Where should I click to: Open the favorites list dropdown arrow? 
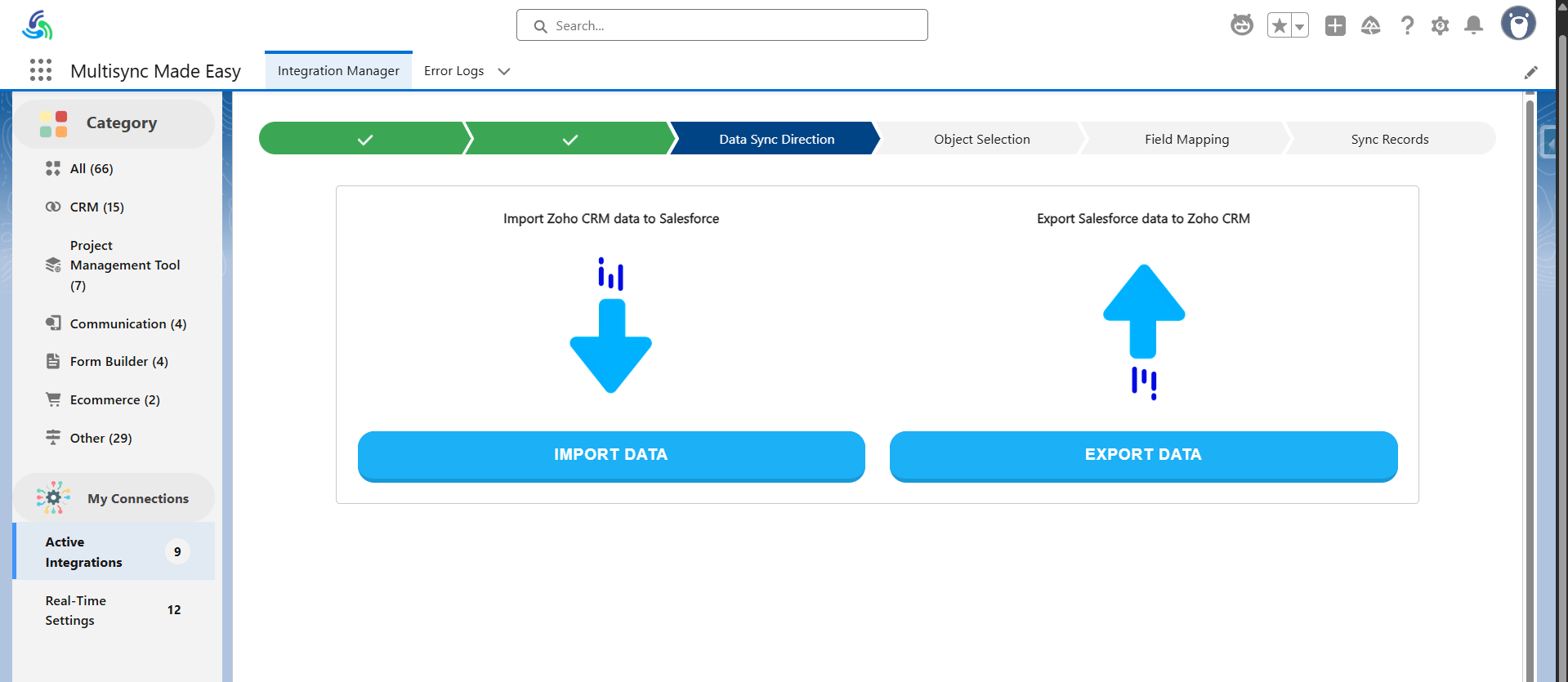click(1300, 25)
